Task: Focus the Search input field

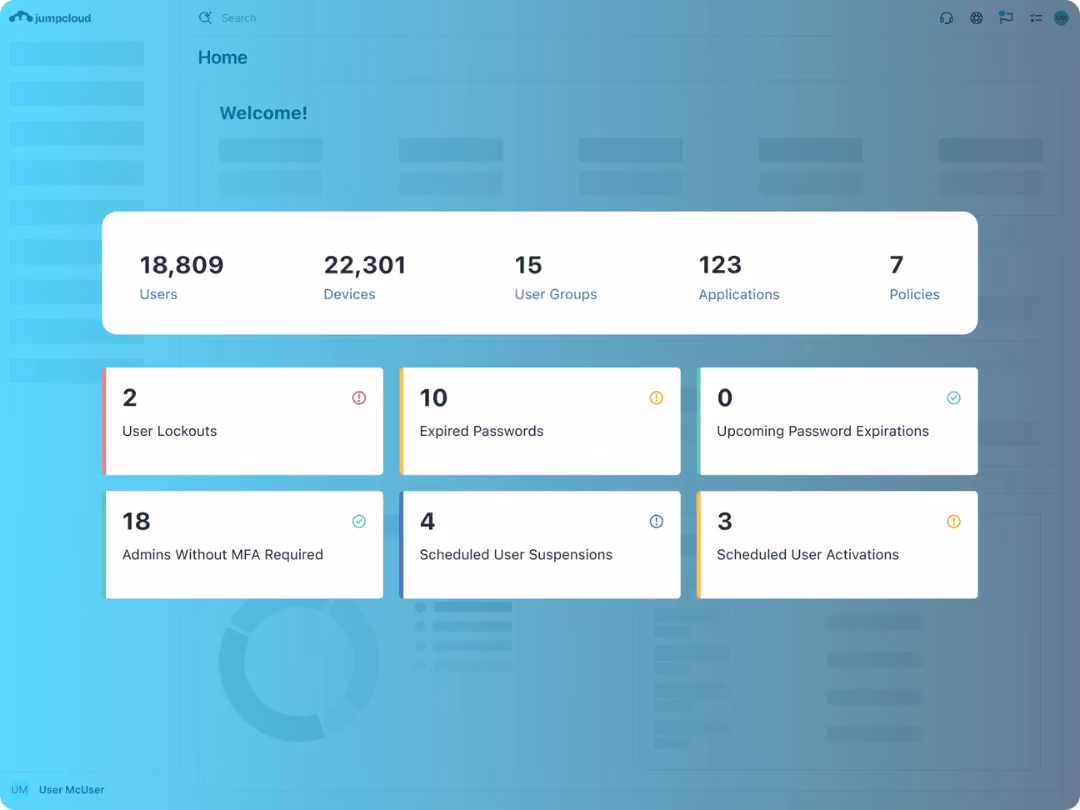Action: pos(238,18)
